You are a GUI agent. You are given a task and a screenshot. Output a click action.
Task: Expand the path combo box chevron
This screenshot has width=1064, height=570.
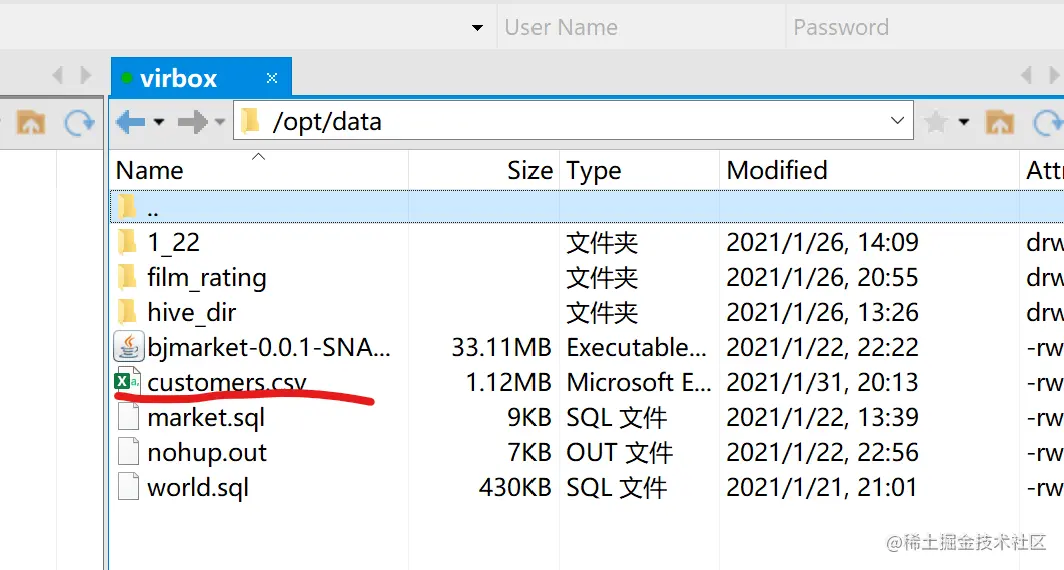pyautogui.click(x=897, y=121)
